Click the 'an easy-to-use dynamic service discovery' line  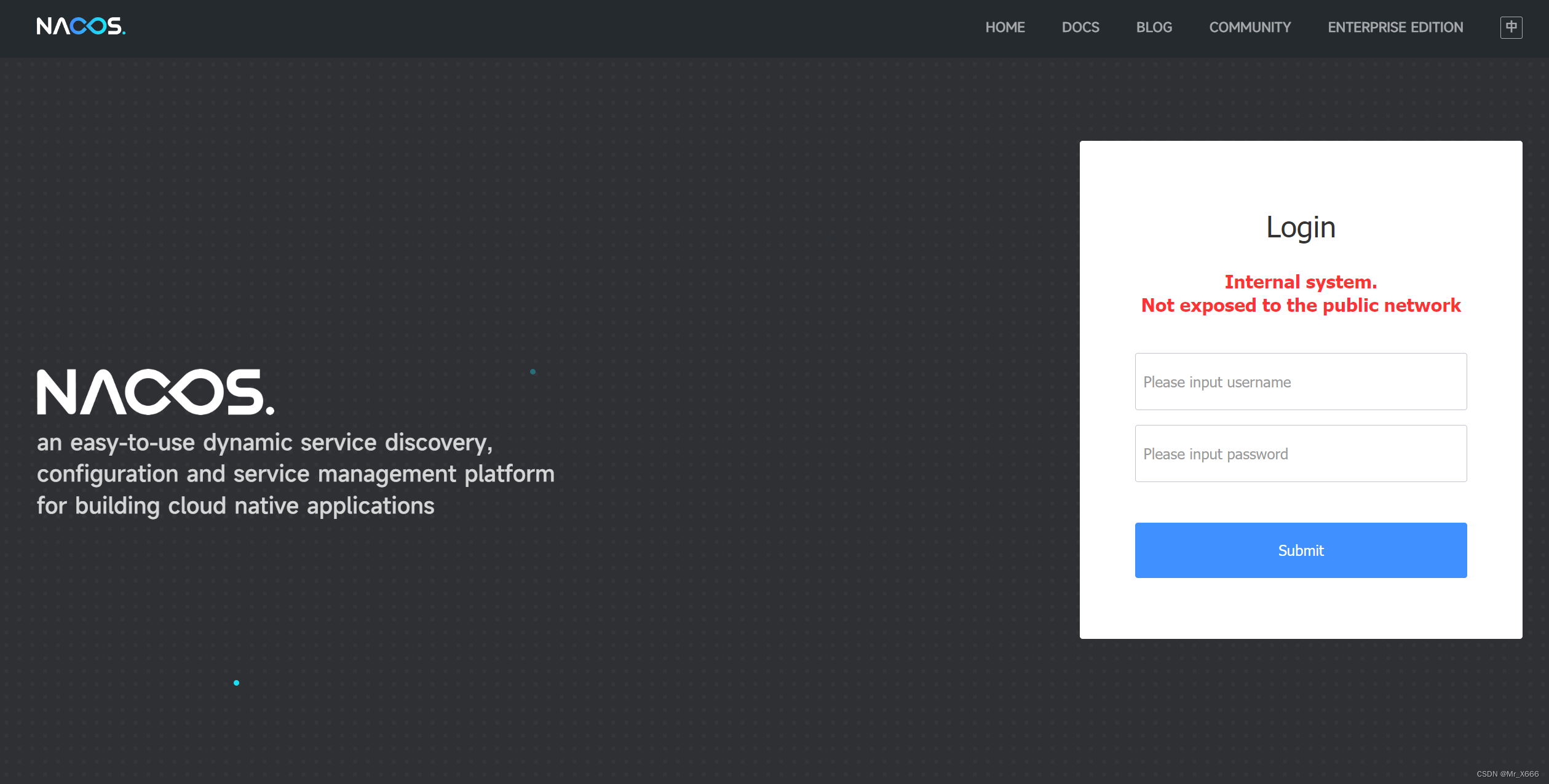(264, 442)
